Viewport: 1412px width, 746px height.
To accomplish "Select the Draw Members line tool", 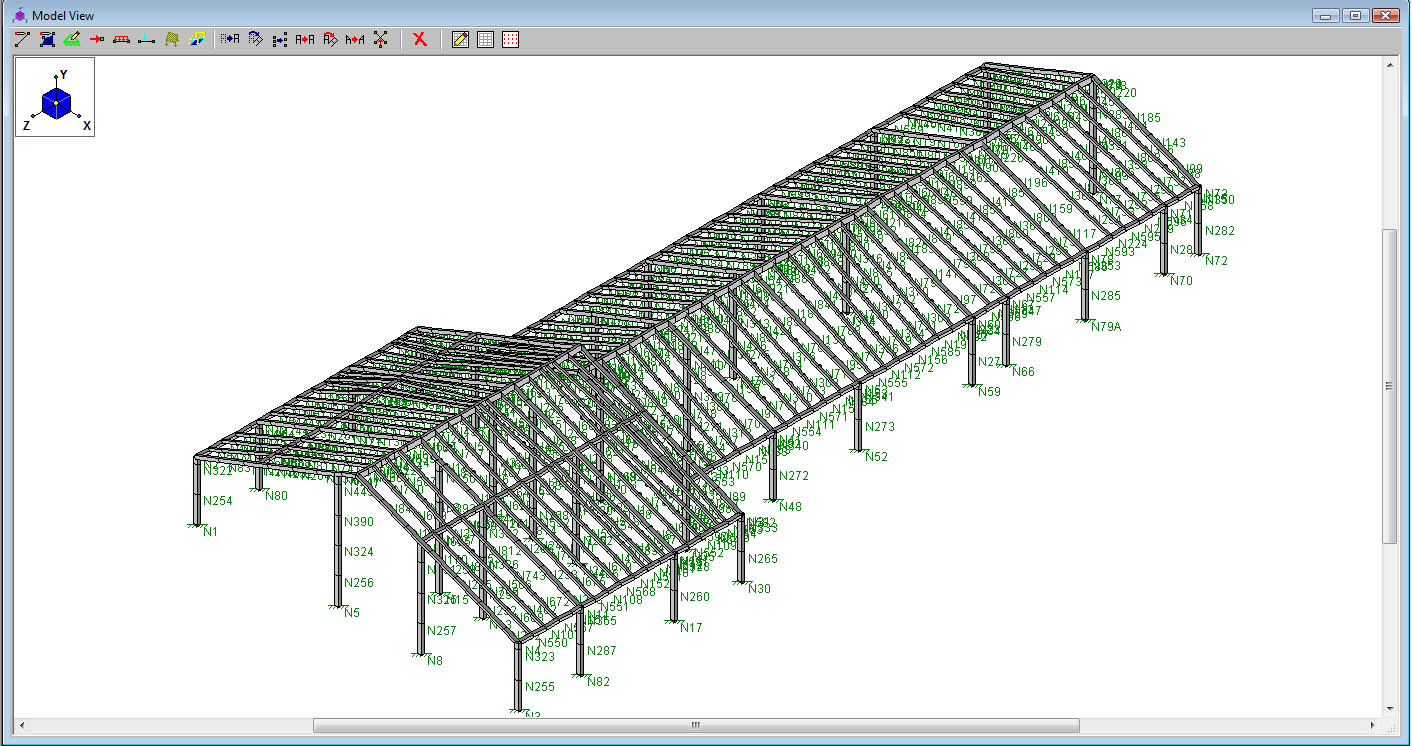I will (22, 40).
